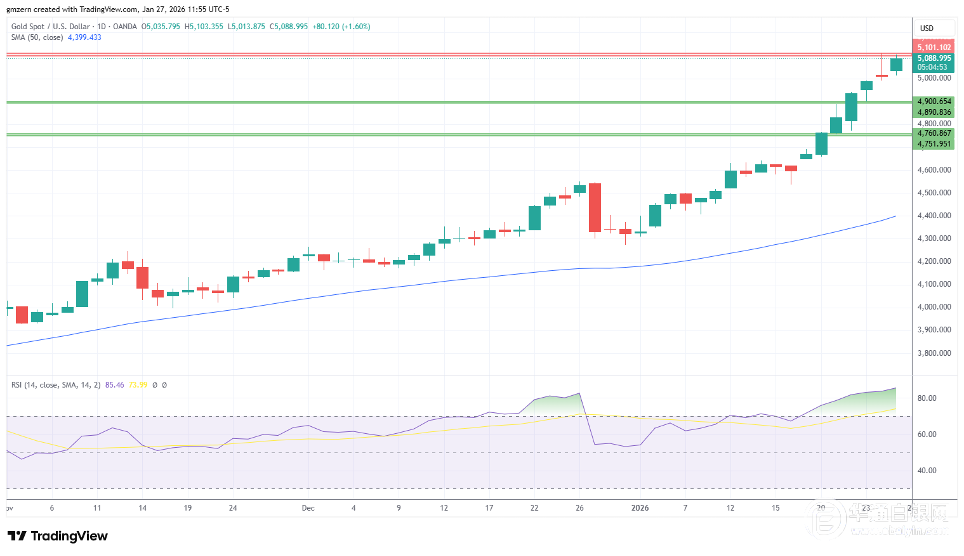Click the latest green candlestick on the chart

(x=896, y=65)
